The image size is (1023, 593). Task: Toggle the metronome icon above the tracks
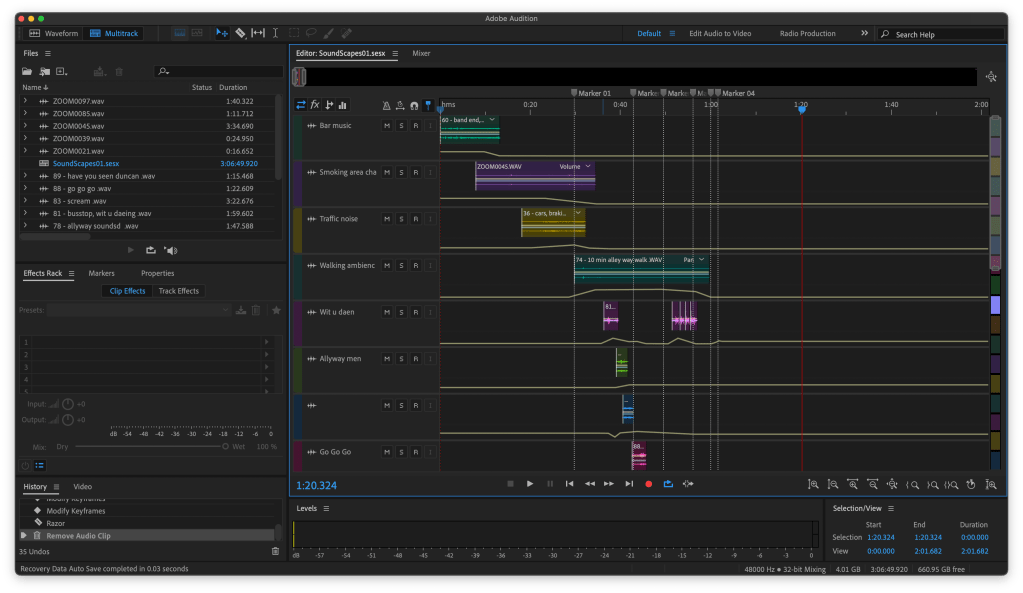click(x=387, y=105)
